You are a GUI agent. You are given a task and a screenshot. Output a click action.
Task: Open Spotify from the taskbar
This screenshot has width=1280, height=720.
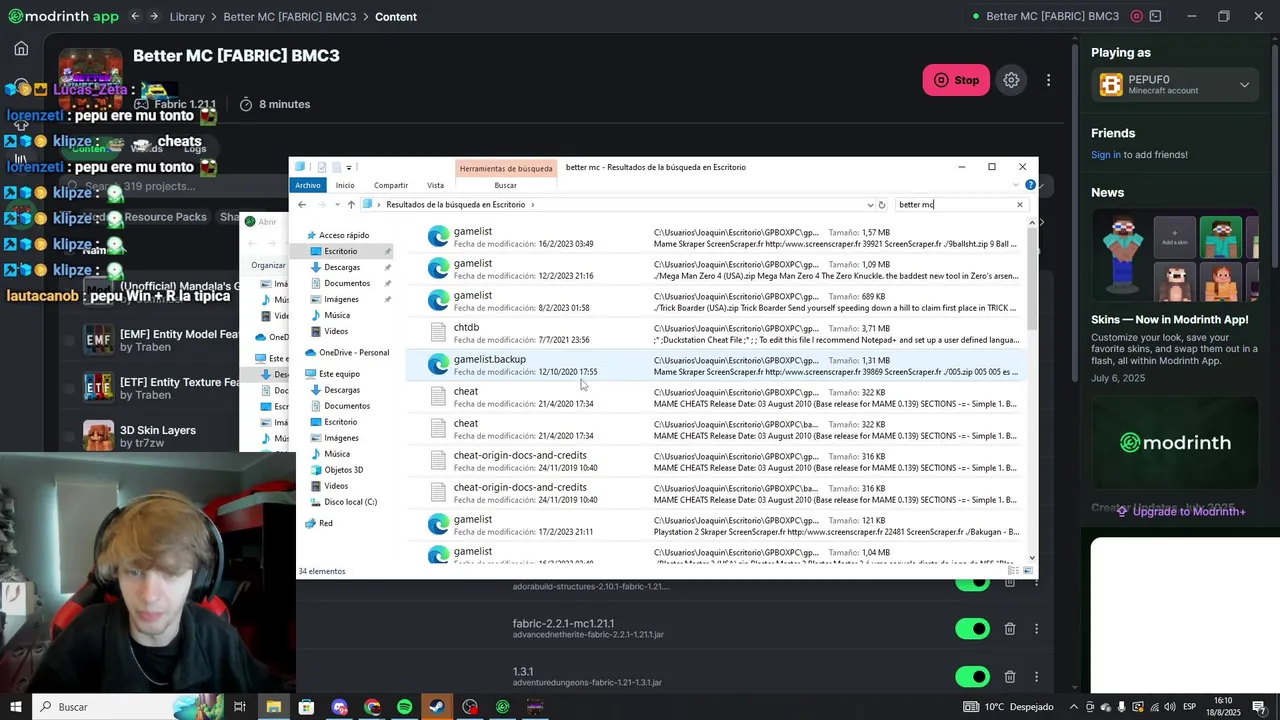(x=404, y=707)
